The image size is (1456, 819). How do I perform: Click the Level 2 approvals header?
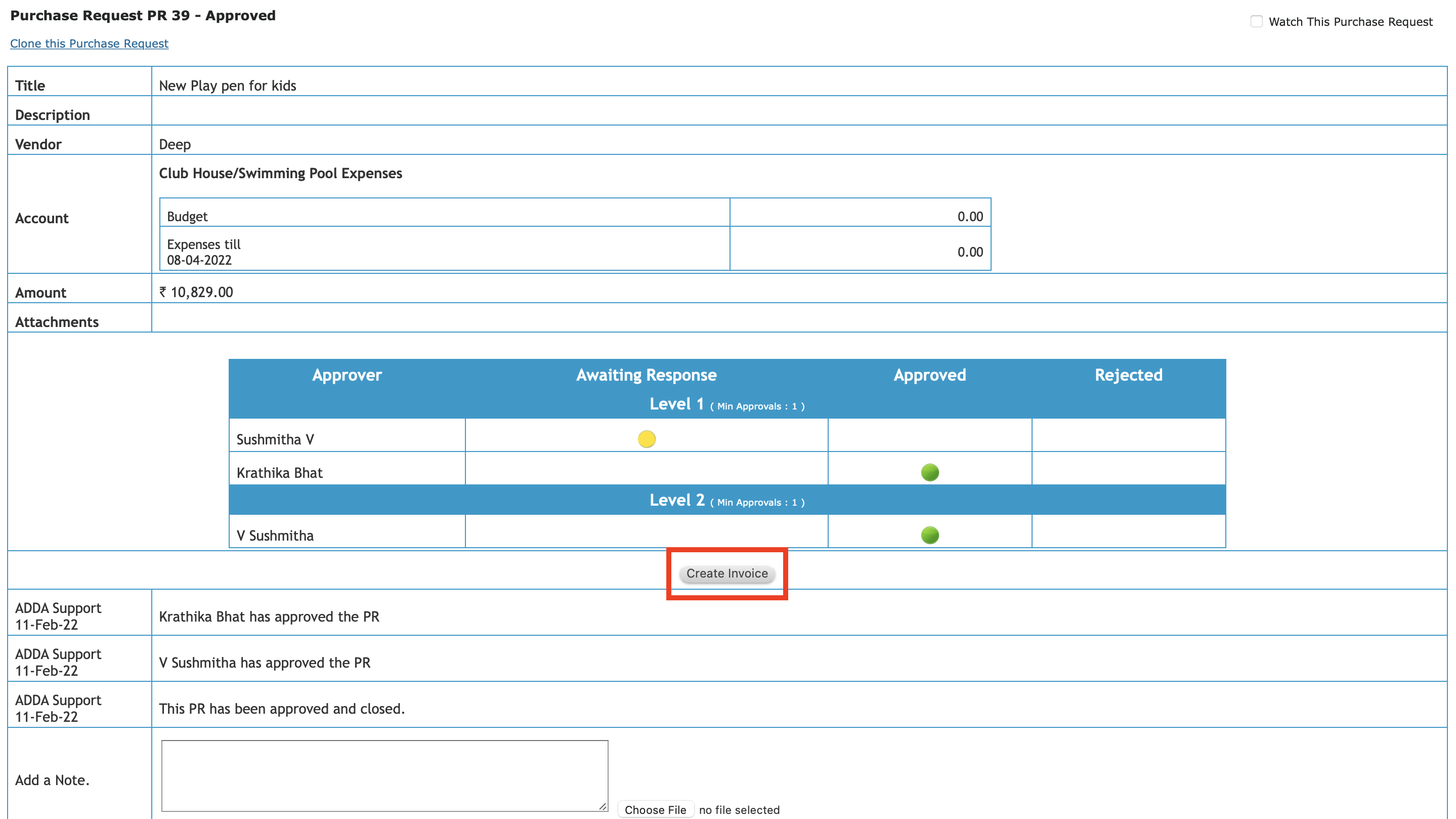[x=726, y=500]
